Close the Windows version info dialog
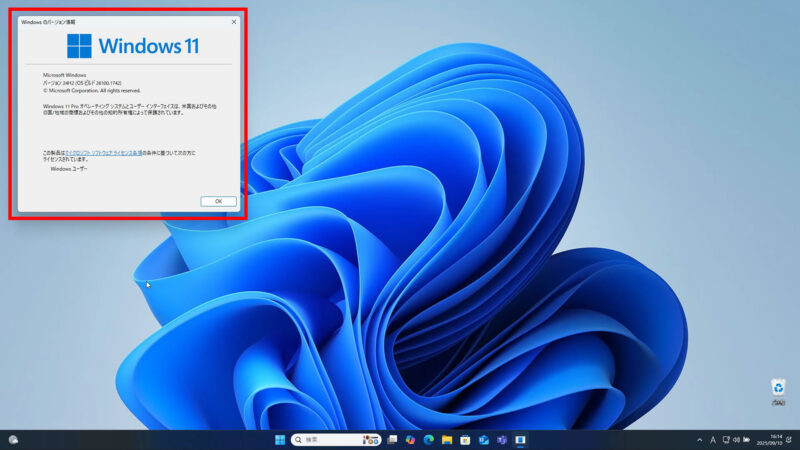The width and height of the screenshot is (800, 450). pyautogui.click(x=234, y=21)
